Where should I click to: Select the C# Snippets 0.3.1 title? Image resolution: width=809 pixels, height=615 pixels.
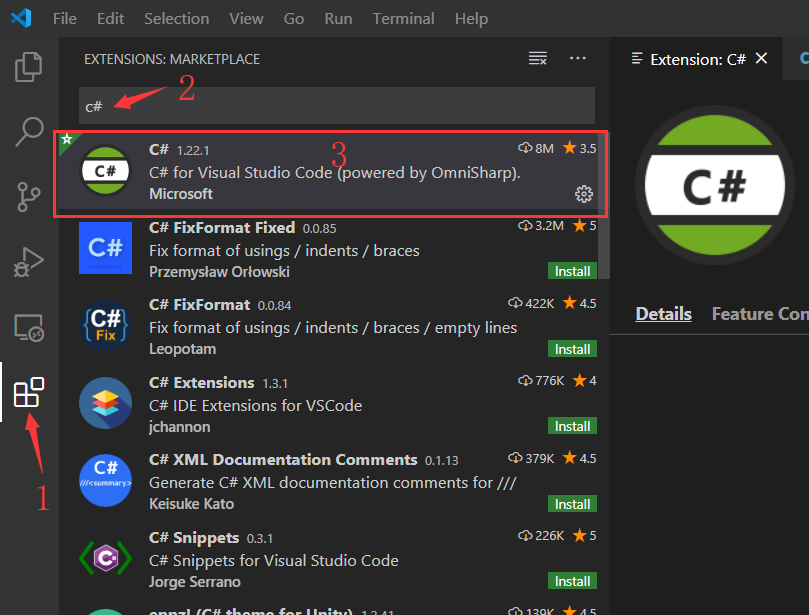pos(193,538)
